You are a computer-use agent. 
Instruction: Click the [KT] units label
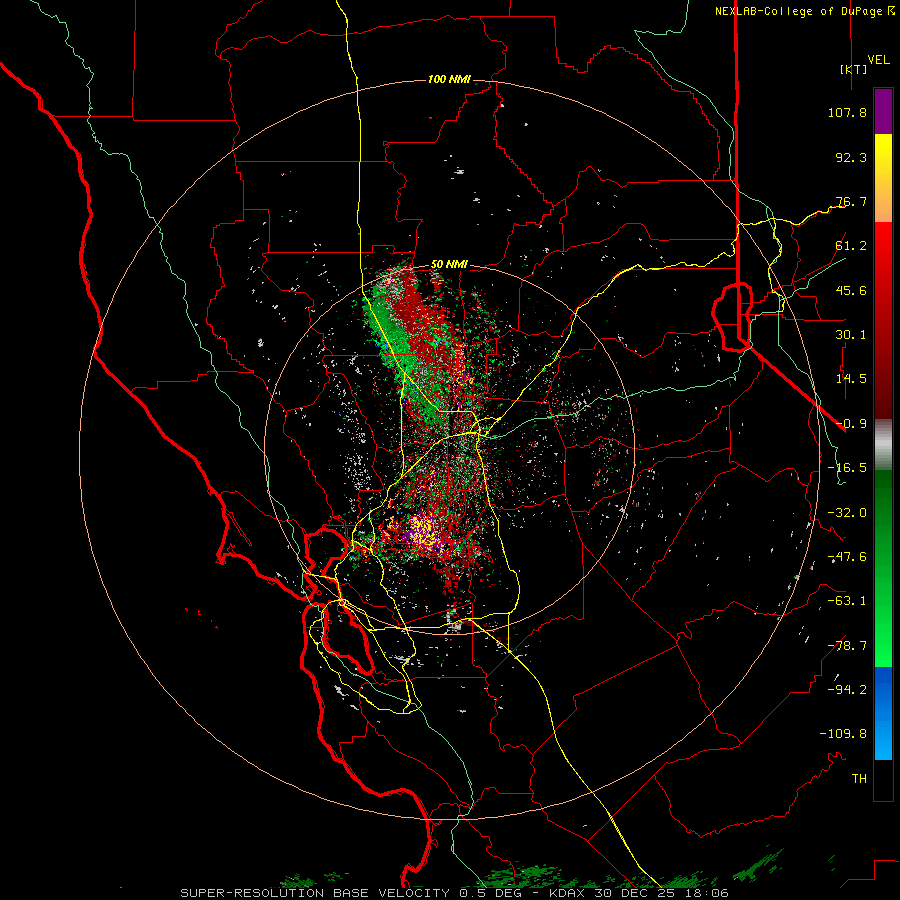pos(853,69)
